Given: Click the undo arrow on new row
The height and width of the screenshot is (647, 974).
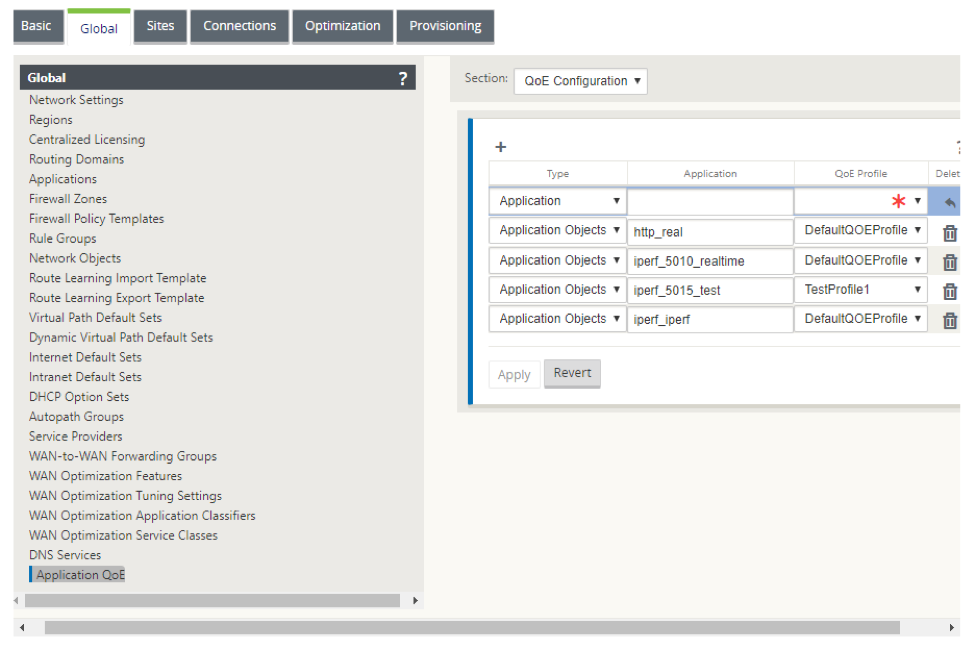Looking at the screenshot, I should coord(949,202).
